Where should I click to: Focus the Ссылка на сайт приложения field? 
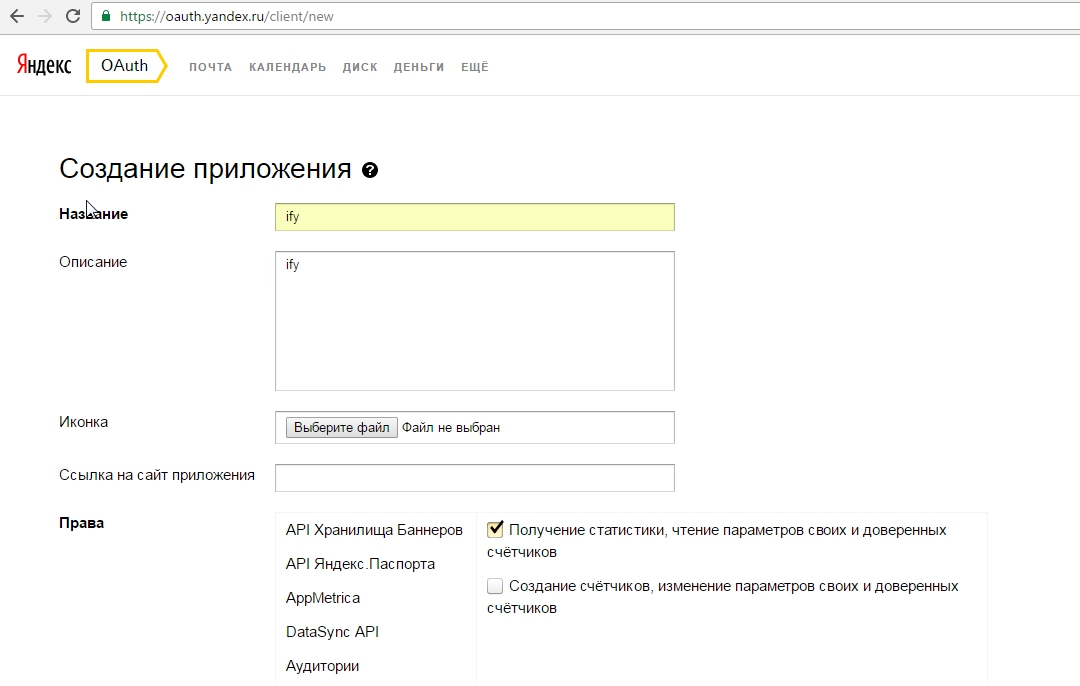point(474,478)
